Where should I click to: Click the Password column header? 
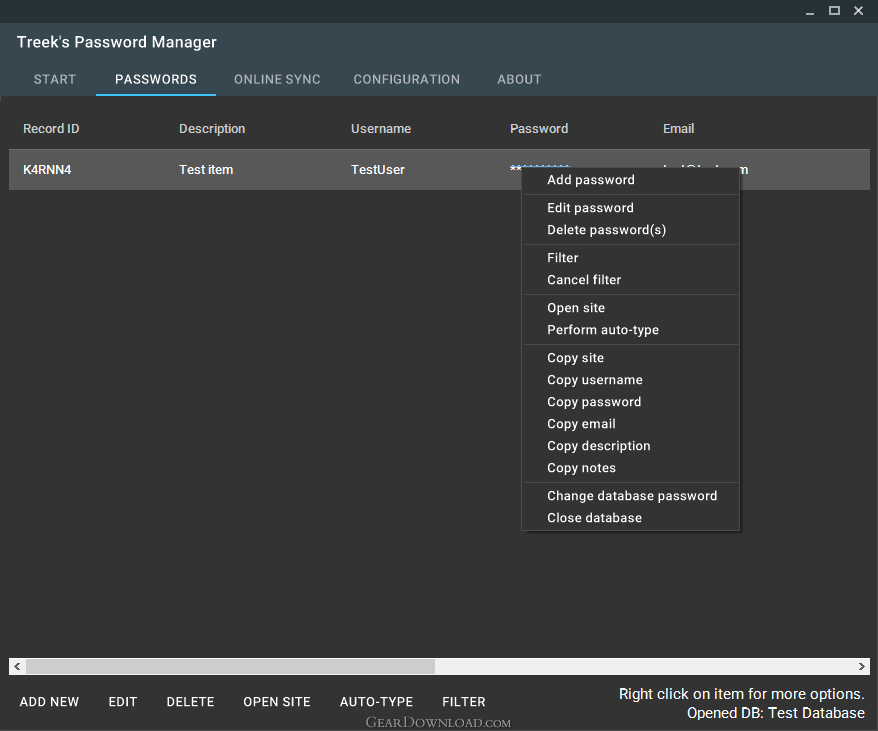click(539, 129)
